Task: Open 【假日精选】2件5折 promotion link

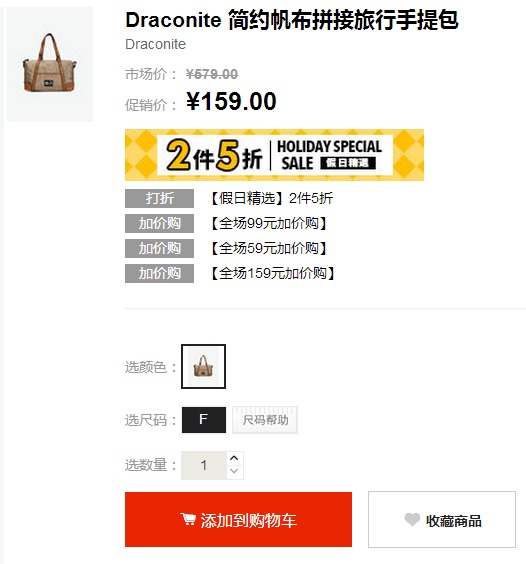Action: (272, 198)
